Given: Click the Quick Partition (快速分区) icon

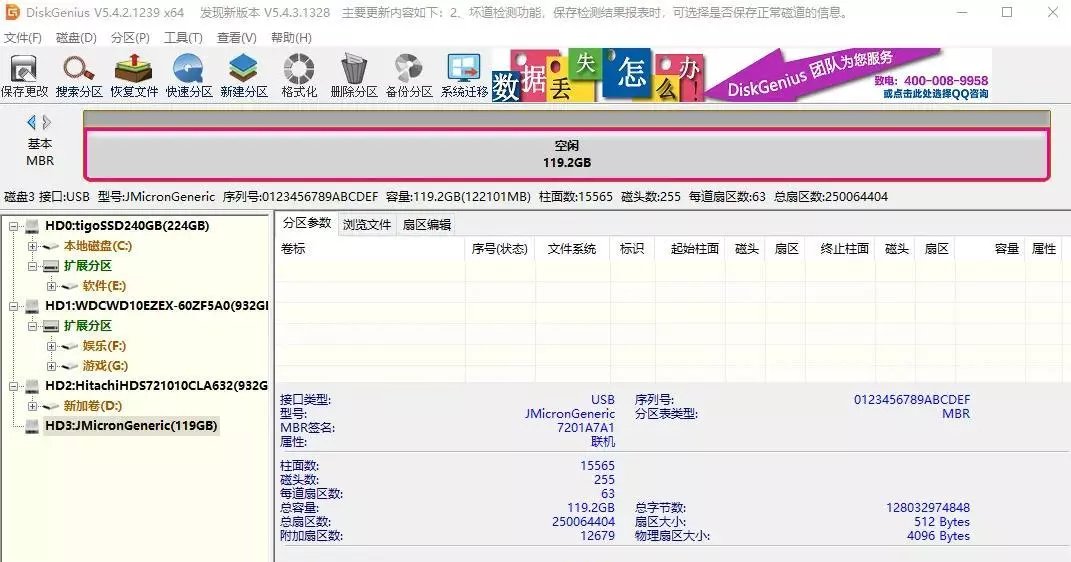Looking at the screenshot, I should [189, 76].
